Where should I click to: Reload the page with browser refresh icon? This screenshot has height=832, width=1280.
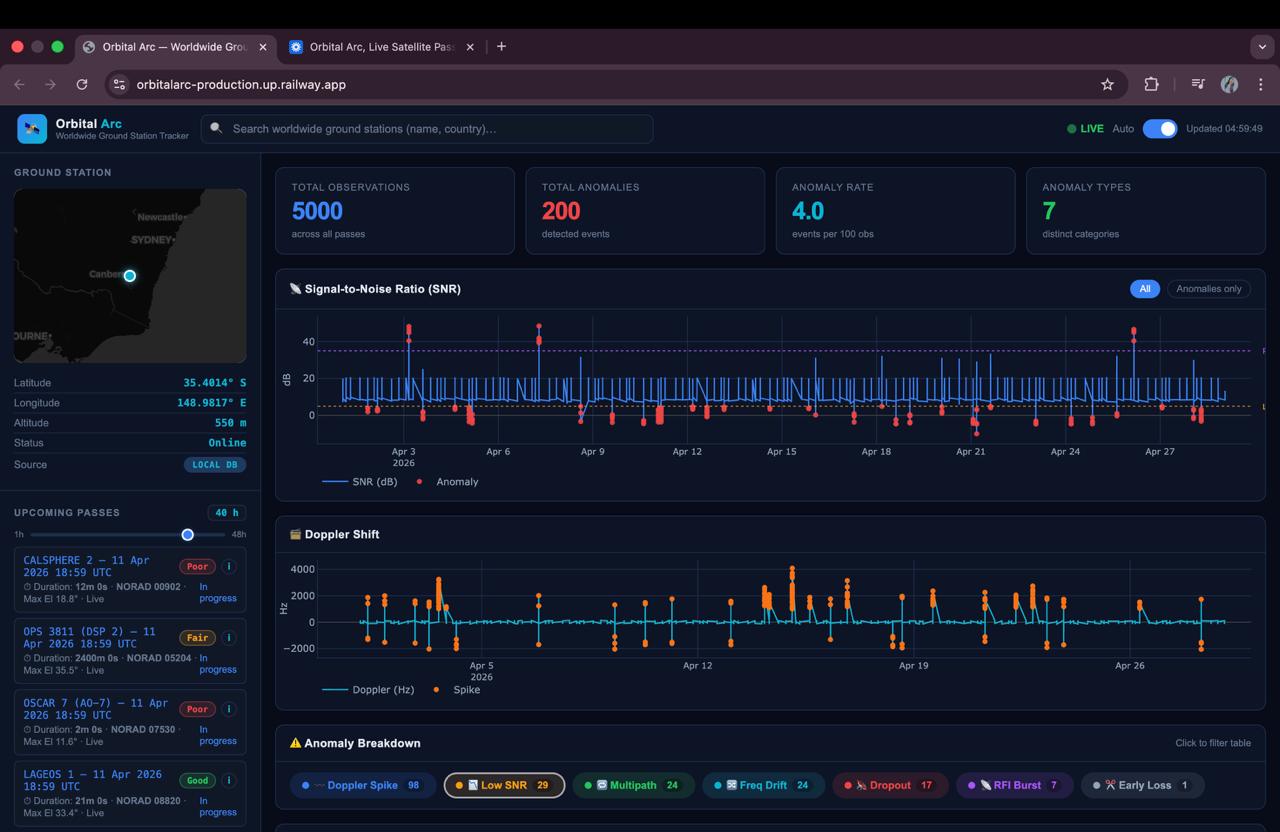82,84
